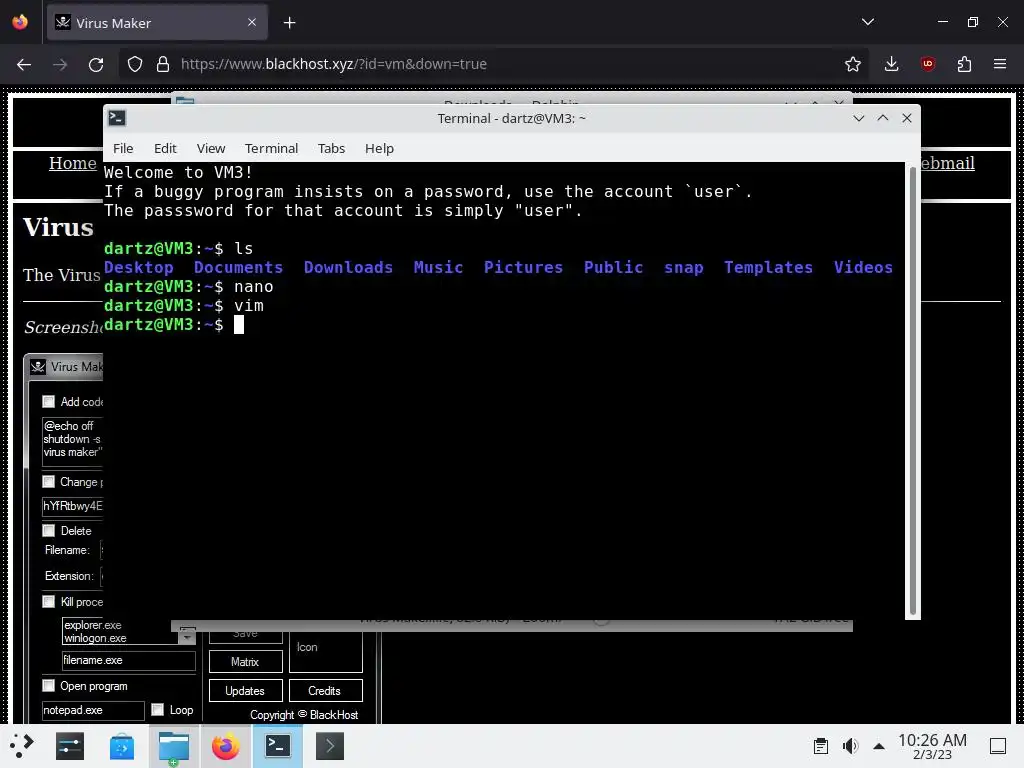This screenshot has width=1024, height=768.
Task: Open the terminal Help menu
Action: click(379, 148)
